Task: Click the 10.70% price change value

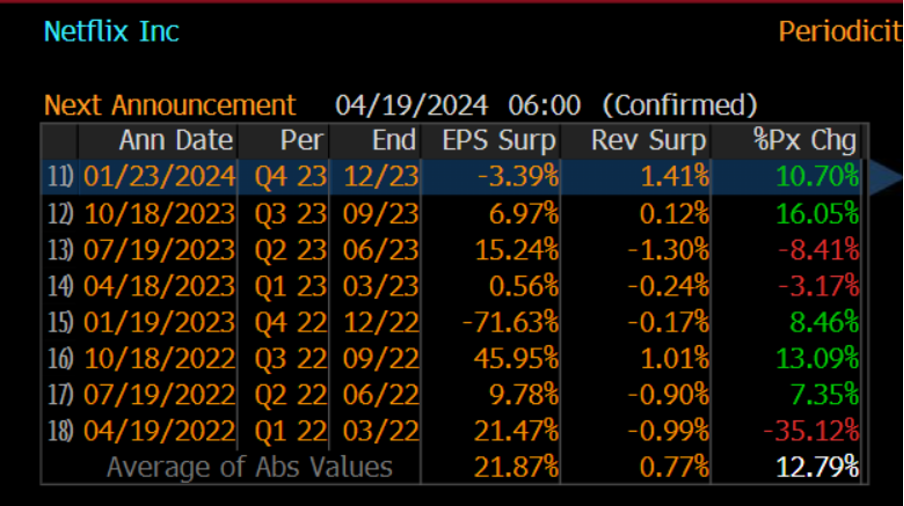Action: coord(818,177)
